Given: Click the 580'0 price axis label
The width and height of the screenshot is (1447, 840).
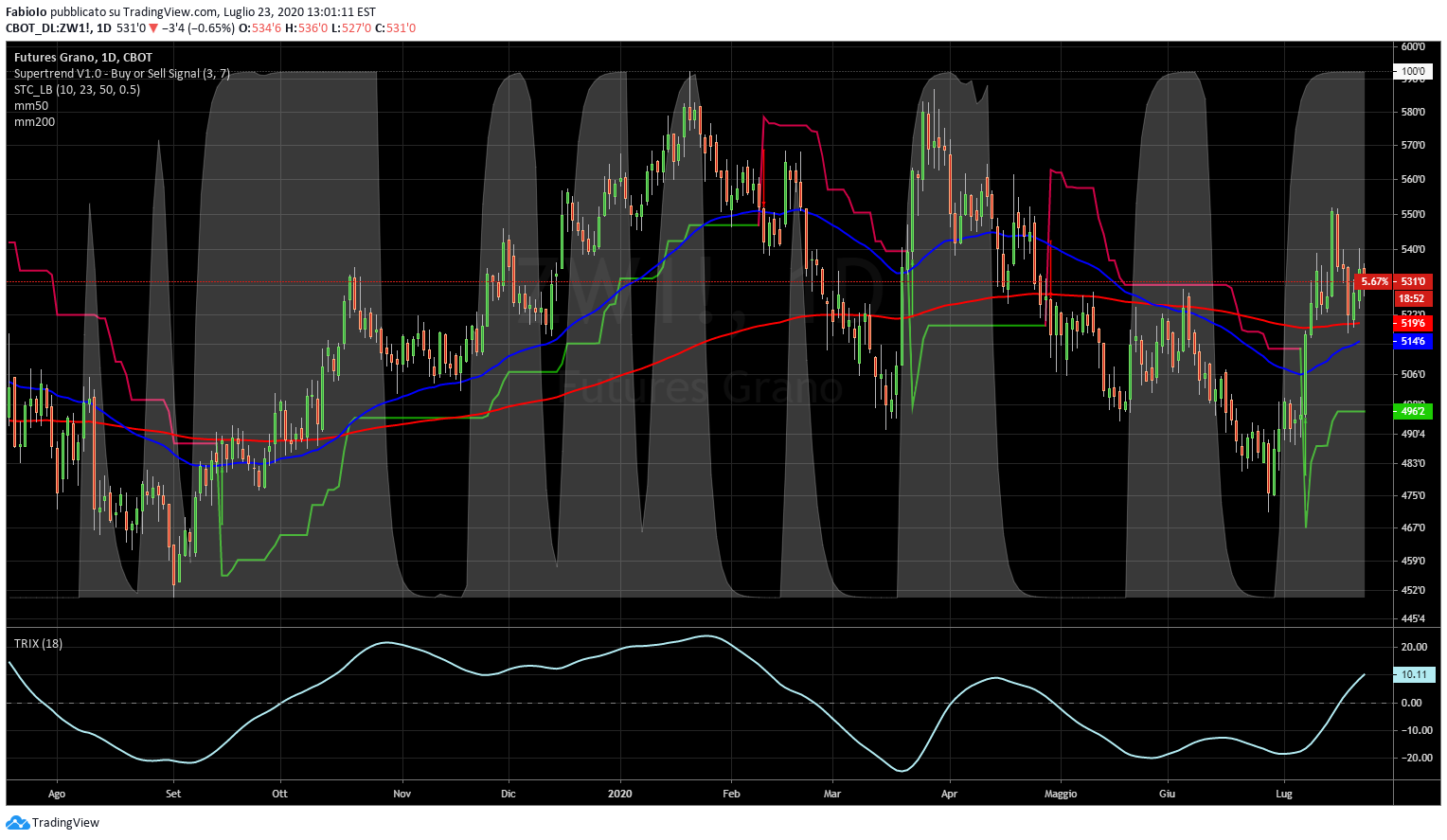Looking at the screenshot, I should [1413, 113].
